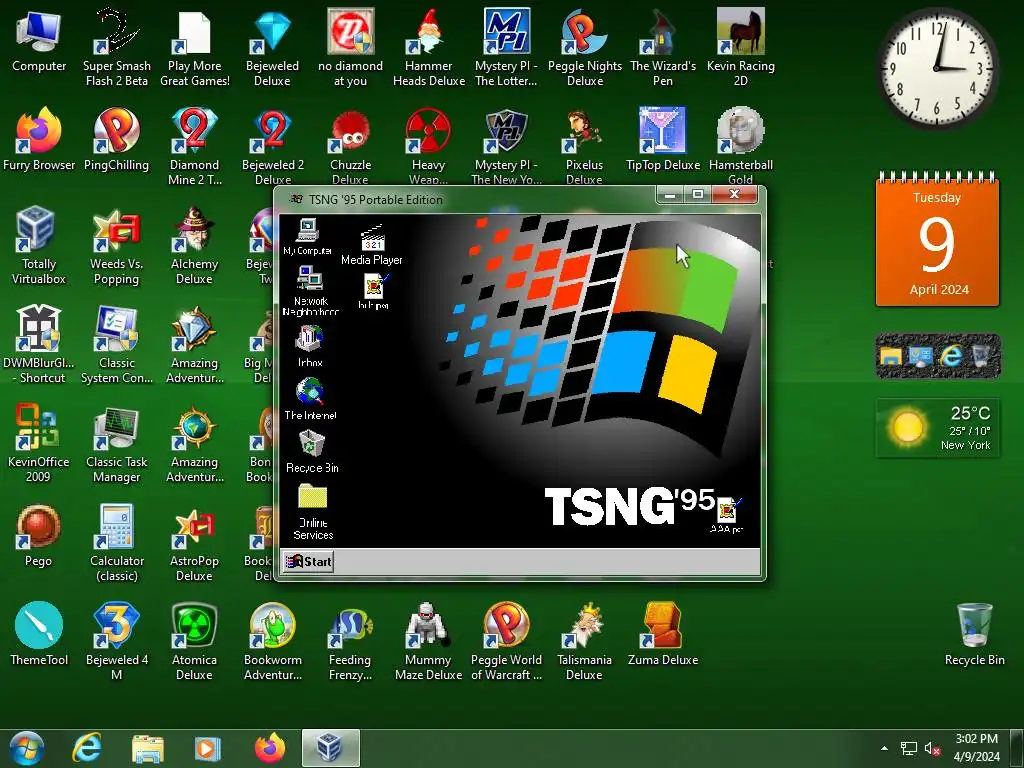This screenshot has height=768, width=1024.
Task: Open Chuzzle Deluxe shortcut
Action: pyautogui.click(x=350, y=146)
